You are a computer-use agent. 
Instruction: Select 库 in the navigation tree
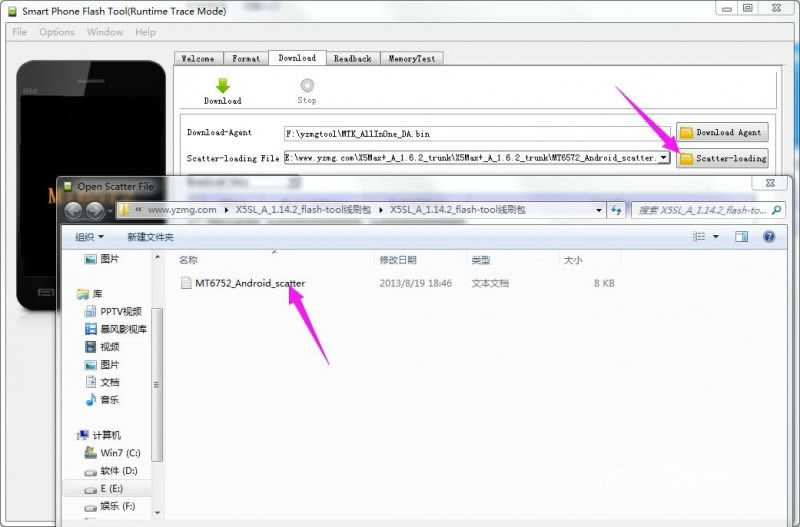(97, 294)
